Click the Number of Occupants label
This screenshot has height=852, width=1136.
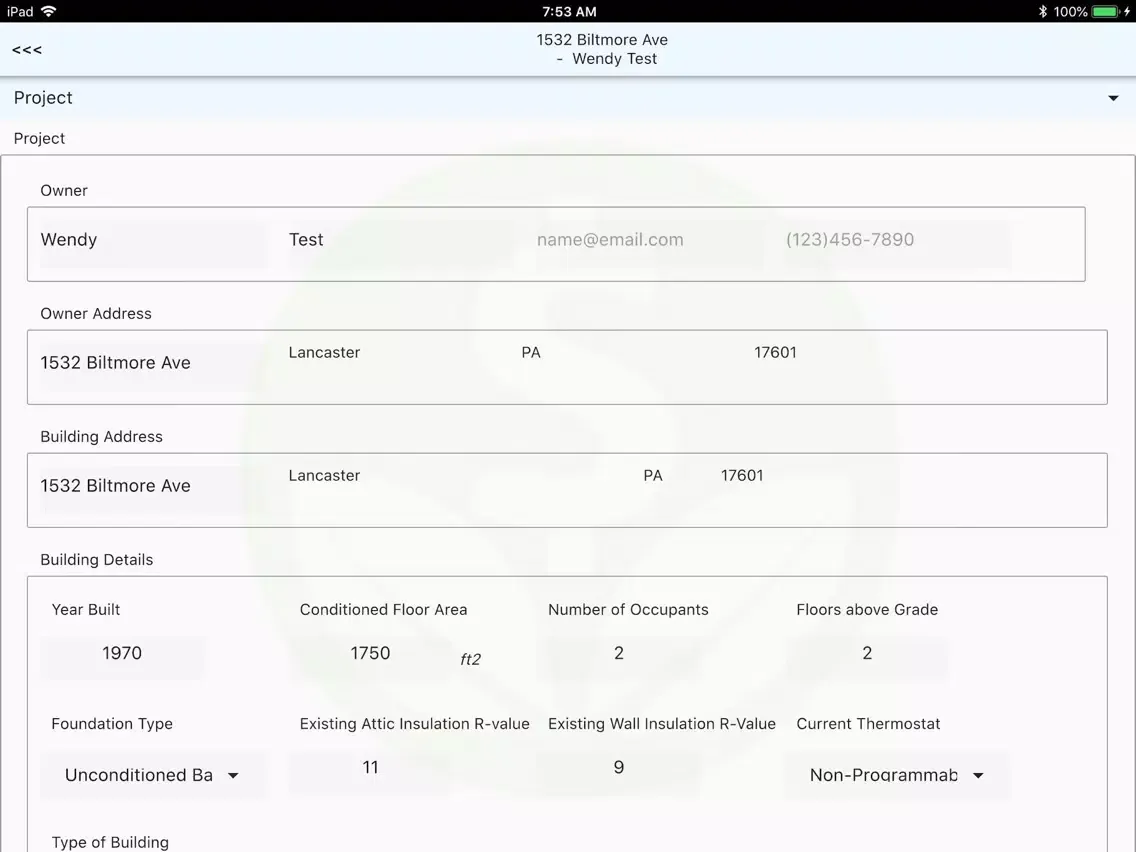628,610
